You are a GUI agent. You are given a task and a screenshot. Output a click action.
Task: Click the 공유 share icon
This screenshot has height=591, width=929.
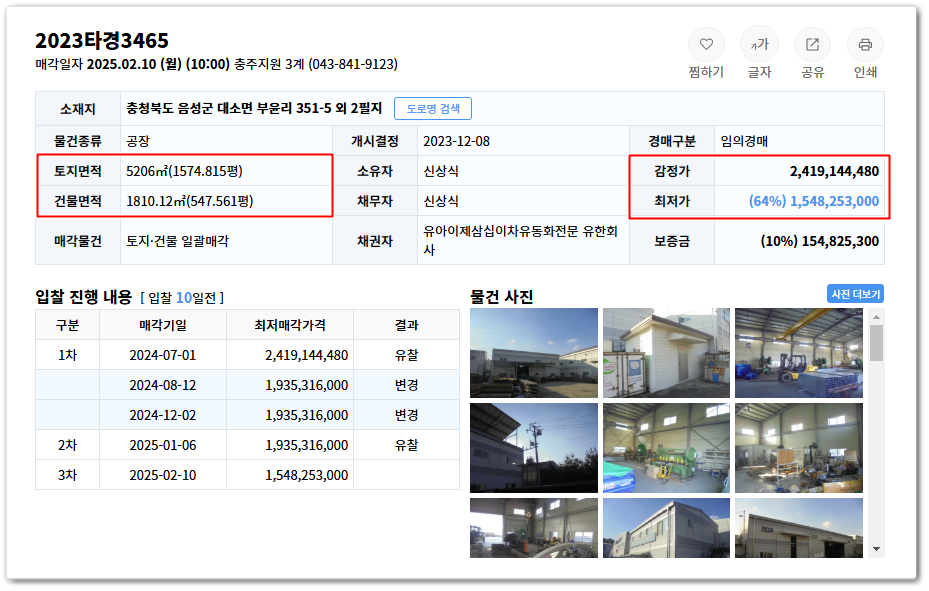point(812,44)
